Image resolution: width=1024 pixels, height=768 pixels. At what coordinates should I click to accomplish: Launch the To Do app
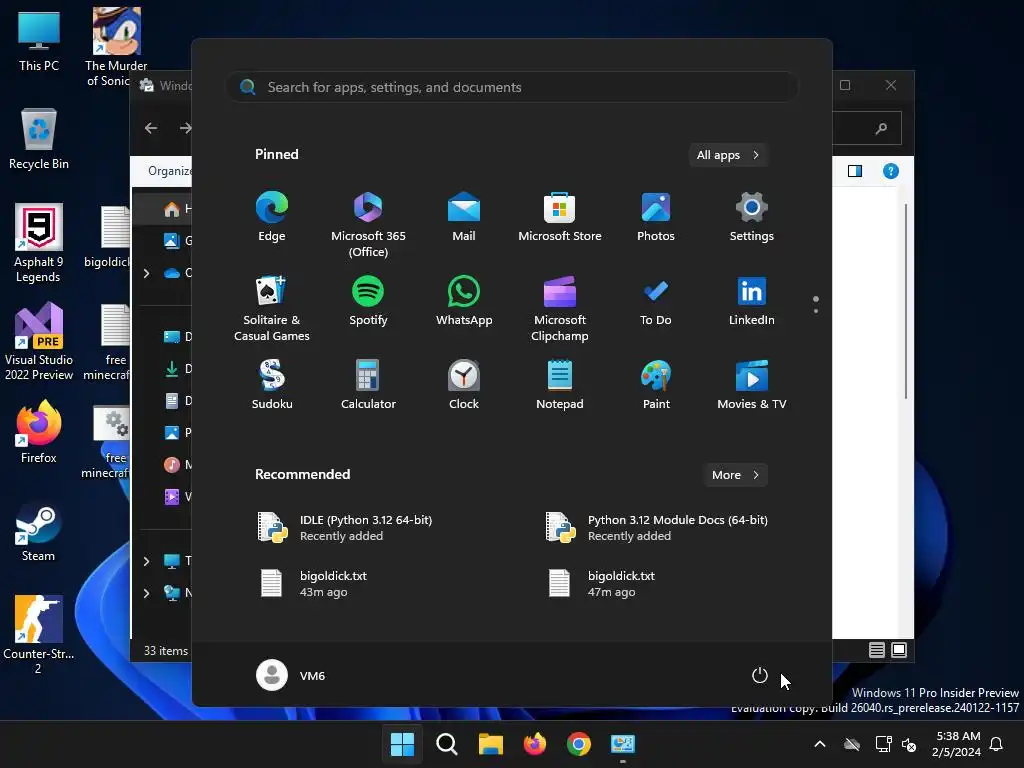[x=656, y=300]
